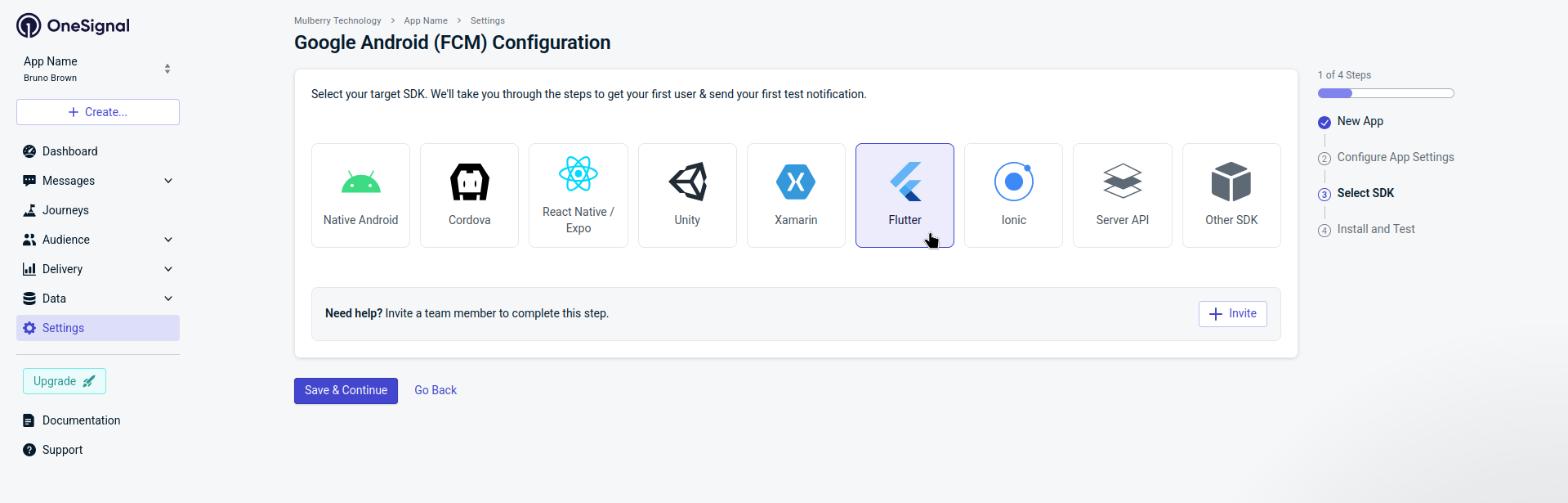Click the Support question mark icon

29,450
